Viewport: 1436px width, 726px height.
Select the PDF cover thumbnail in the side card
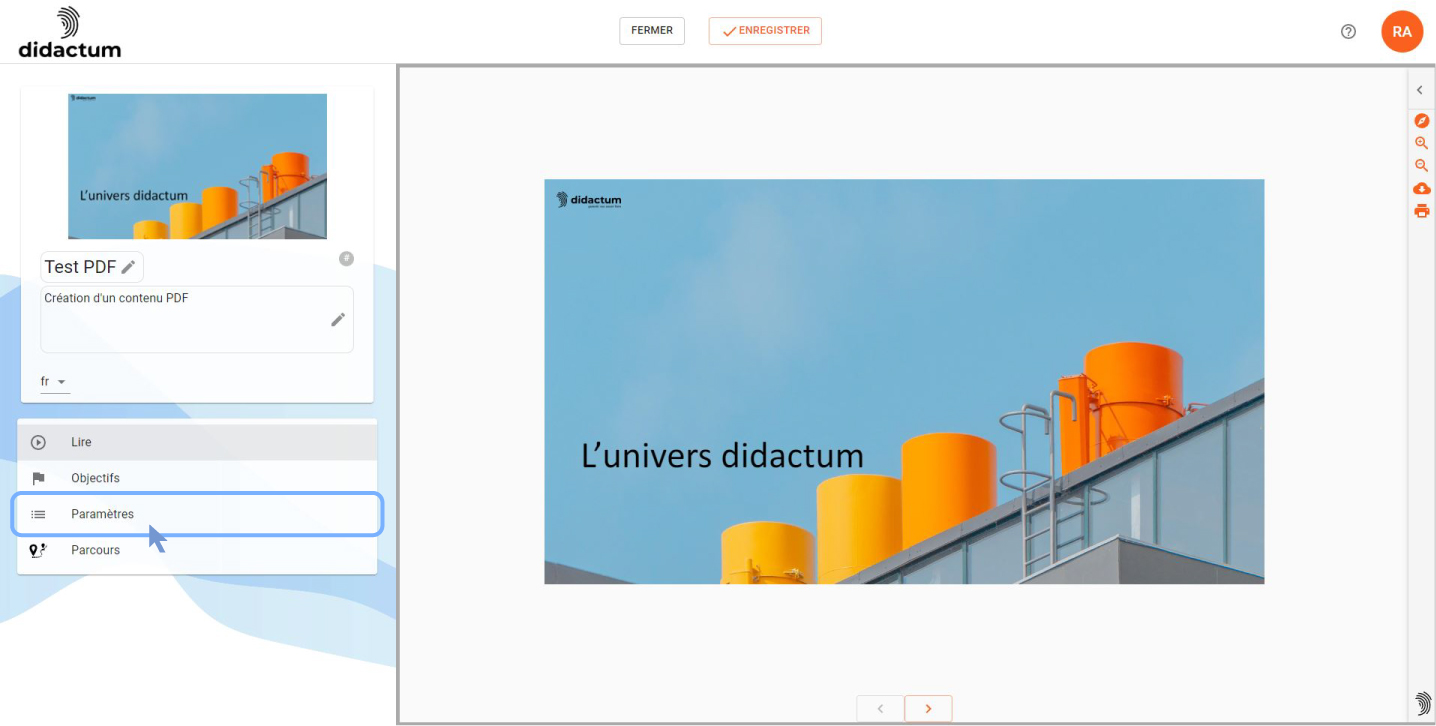(x=197, y=166)
